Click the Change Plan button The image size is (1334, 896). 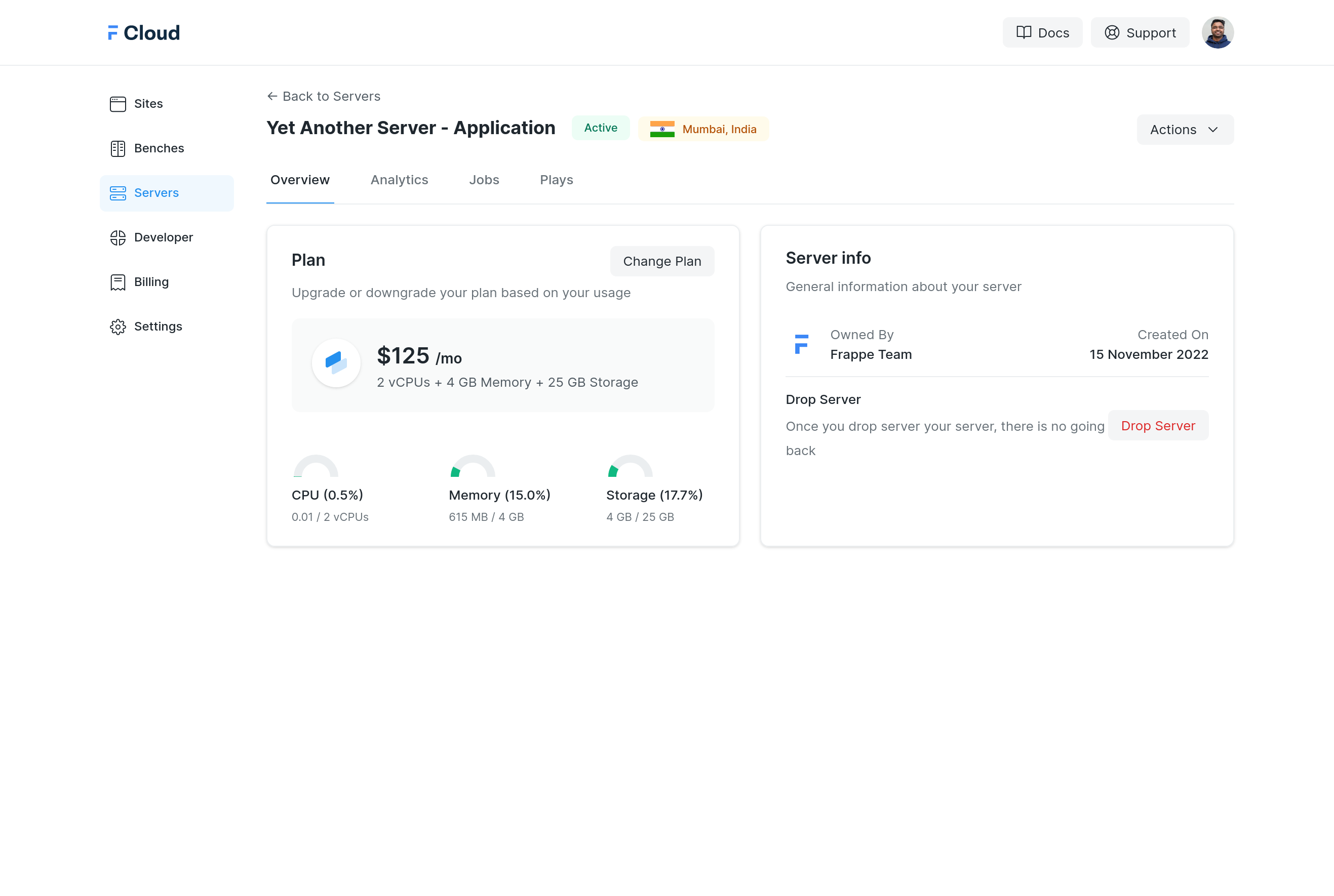click(x=662, y=261)
